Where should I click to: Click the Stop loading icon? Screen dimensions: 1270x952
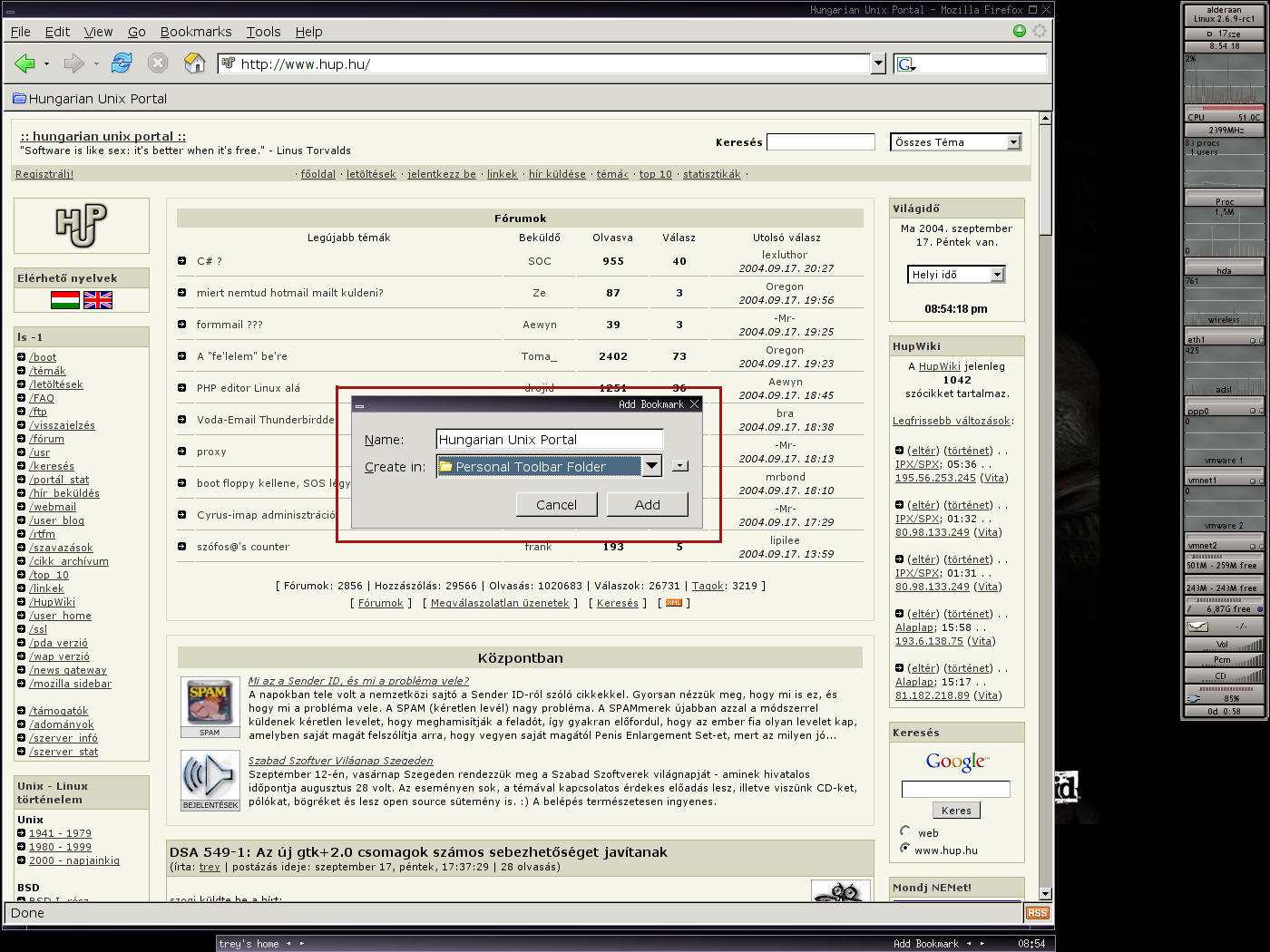(158, 63)
